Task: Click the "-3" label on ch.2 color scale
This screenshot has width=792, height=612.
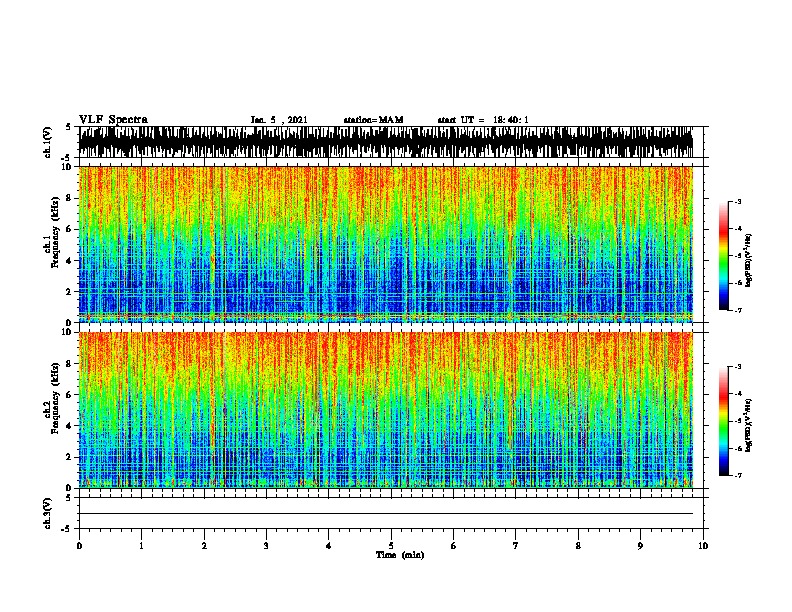Action: 738,367
